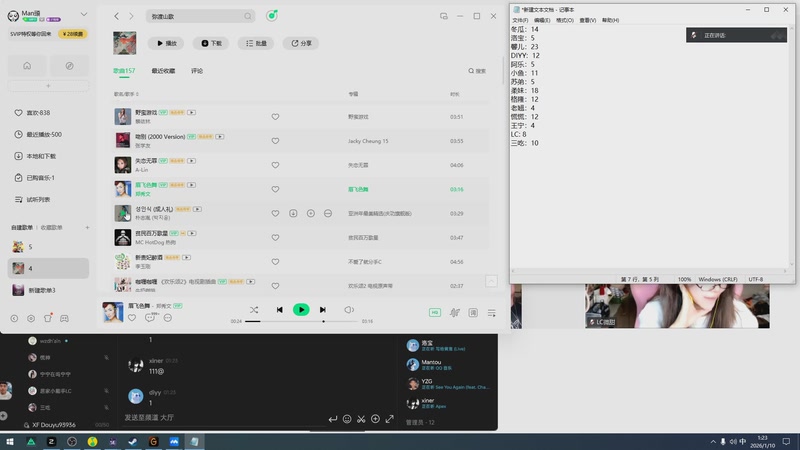800x450 pixels.
Task: Add new playlist with plus beside 自建歌单
Action: tap(87, 228)
